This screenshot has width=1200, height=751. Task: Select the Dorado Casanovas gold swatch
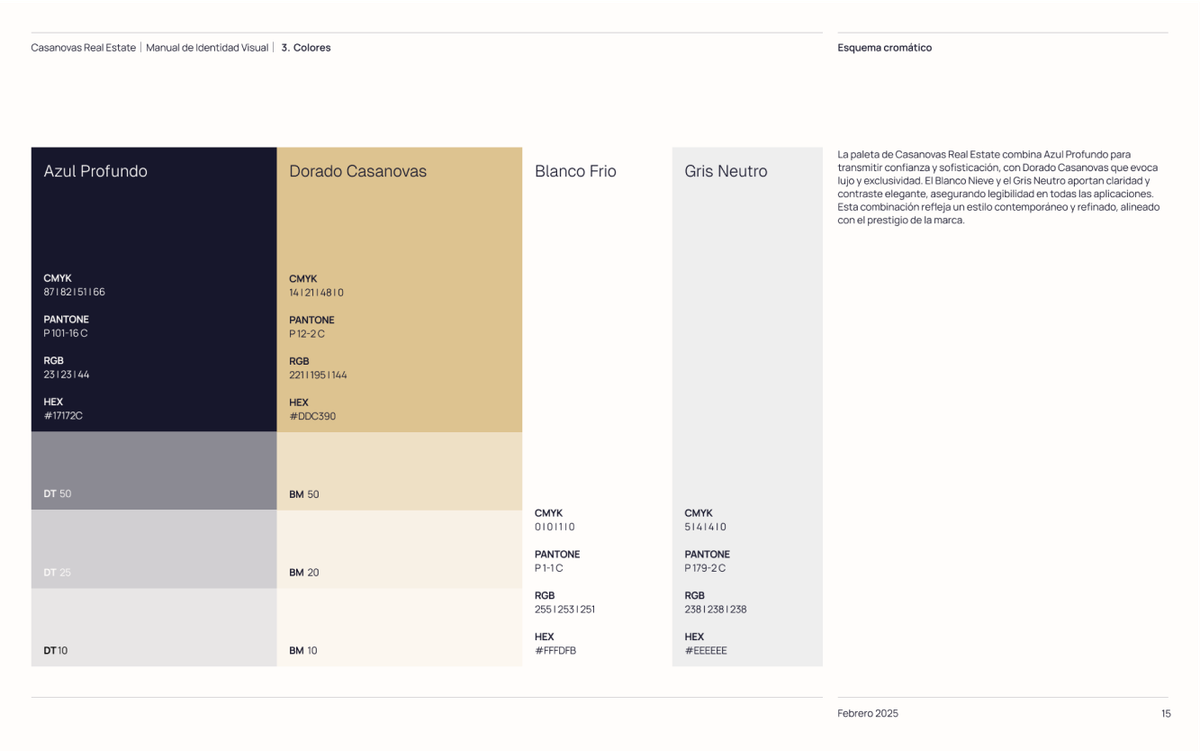tap(399, 290)
